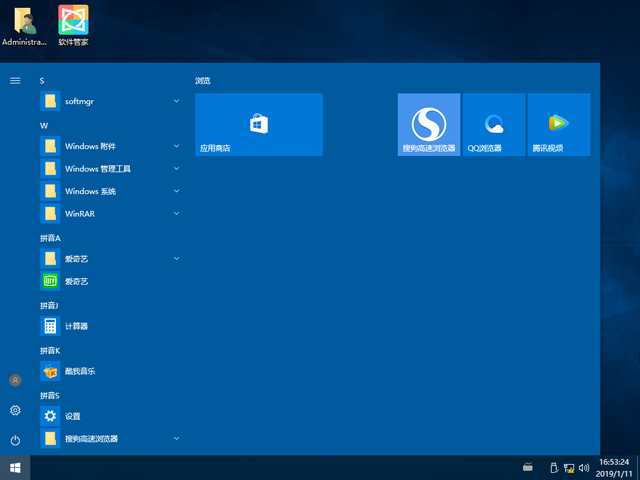The width and height of the screenshot is (640, 480).
Task: Launch the 腾讯视频 tile
Action: click(558, 125)
